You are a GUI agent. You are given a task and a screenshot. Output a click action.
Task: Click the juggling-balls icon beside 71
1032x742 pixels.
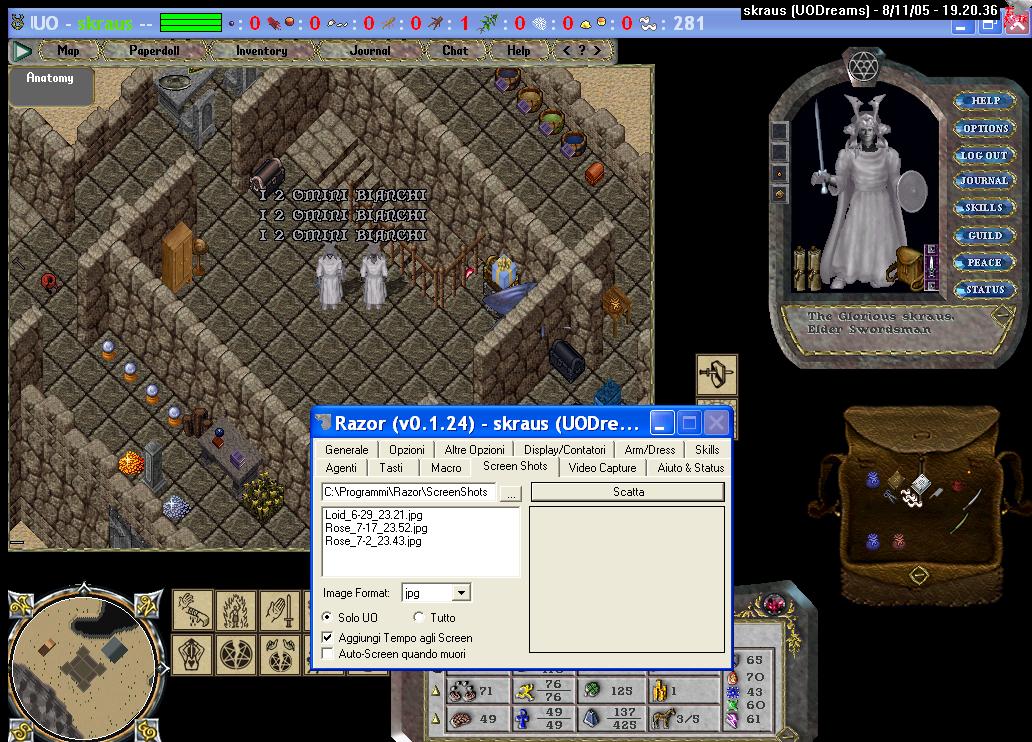[462, 691]
